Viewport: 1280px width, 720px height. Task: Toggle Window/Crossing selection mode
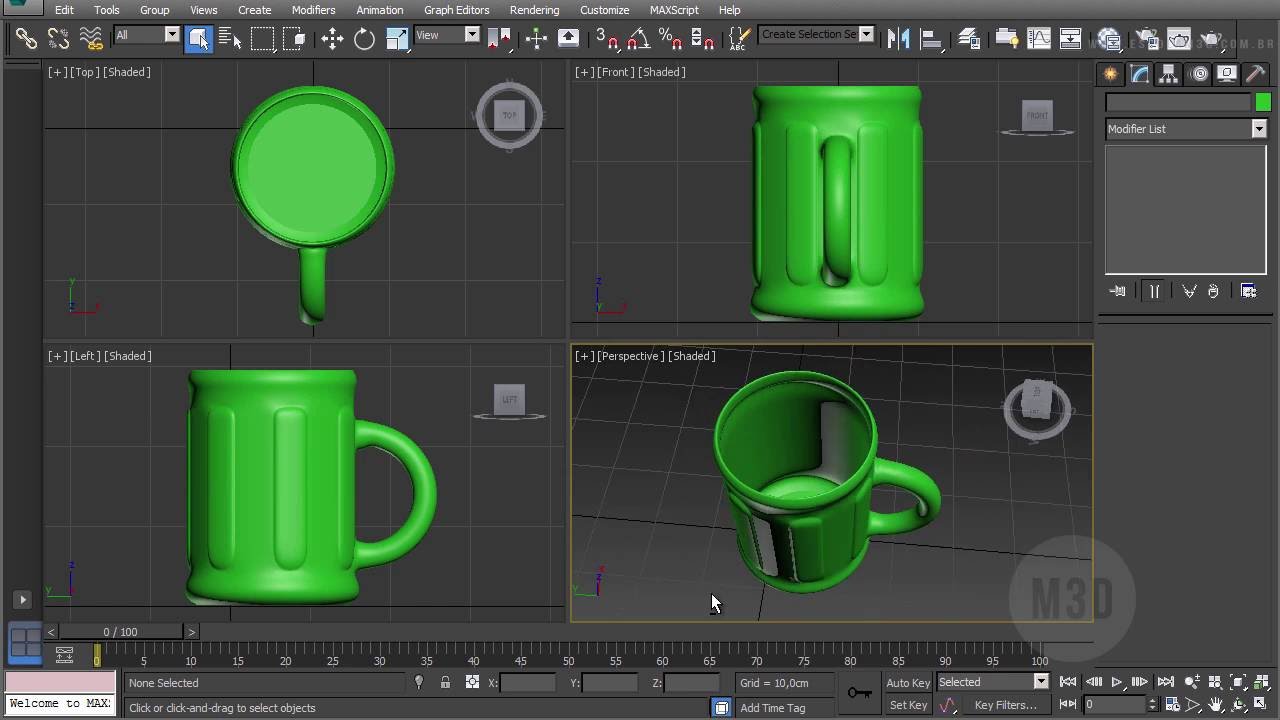click(294, 39)
